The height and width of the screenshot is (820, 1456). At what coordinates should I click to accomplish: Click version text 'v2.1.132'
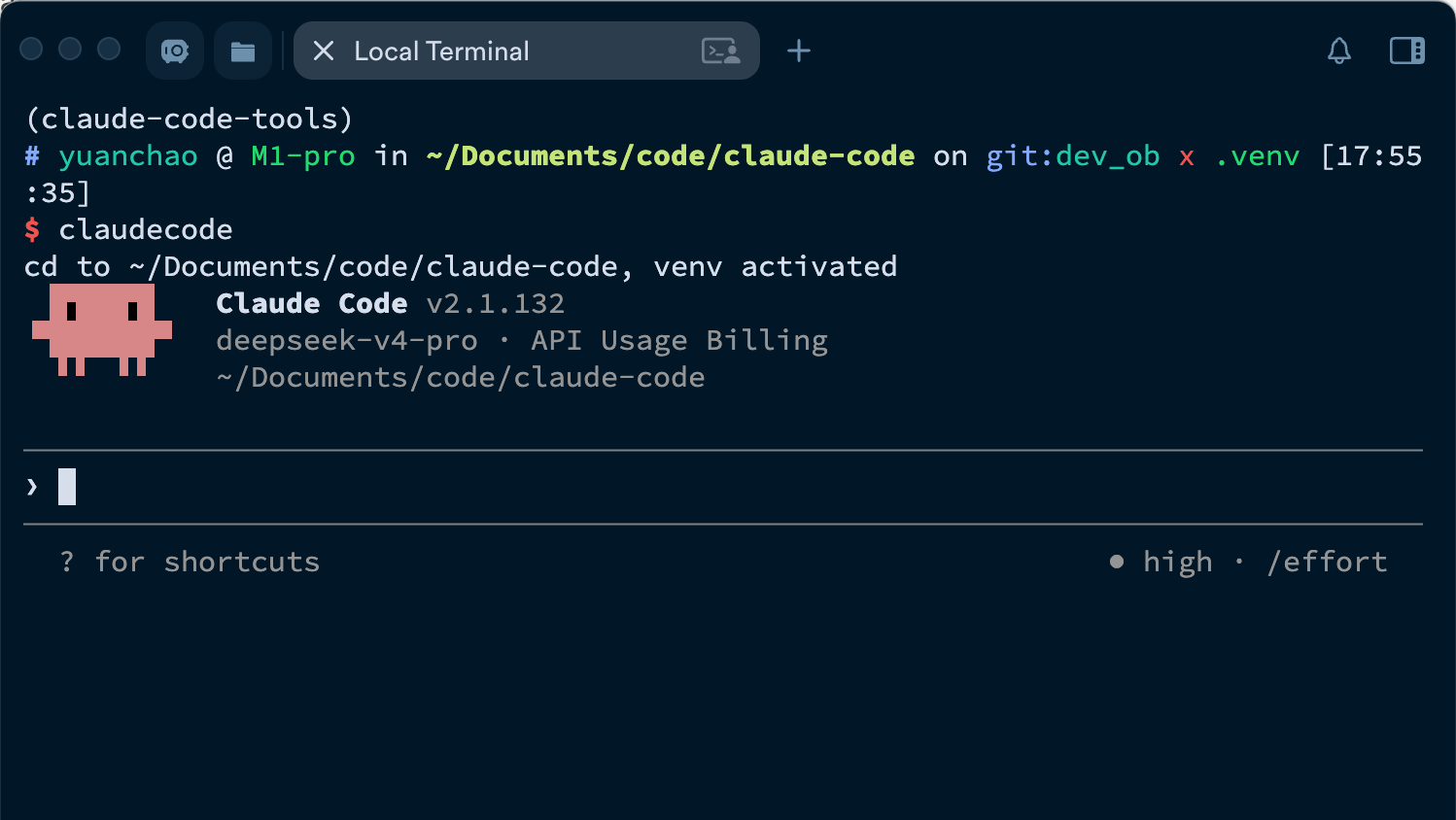point(496,303)
